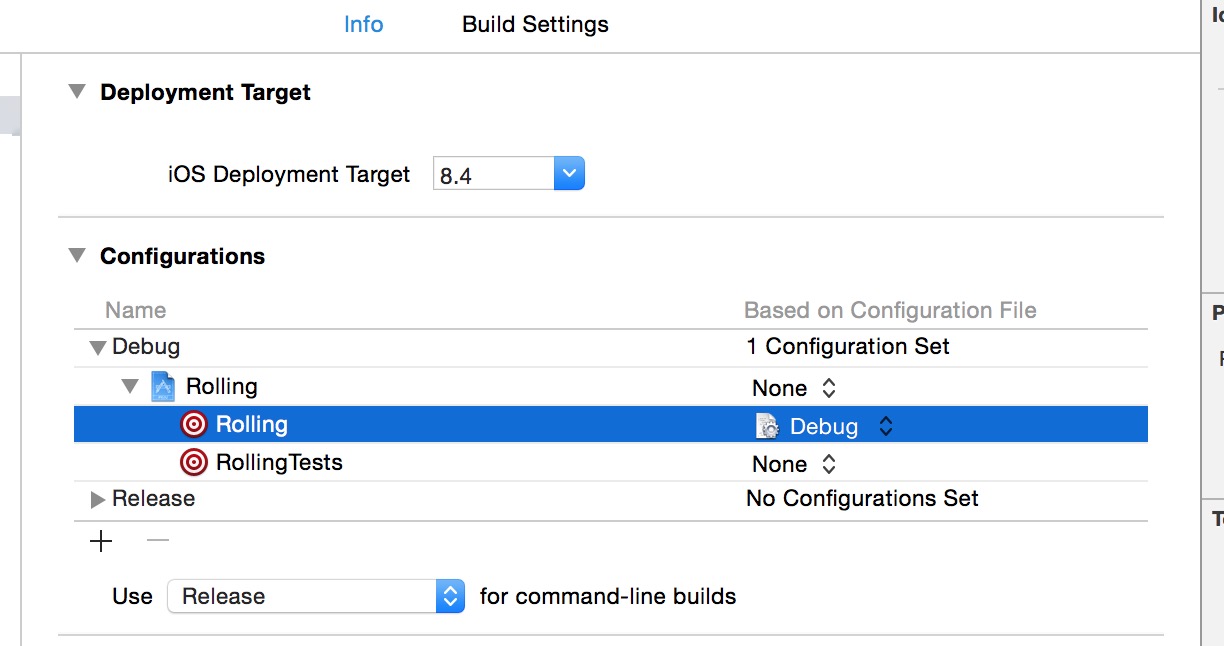Add a configuration with the plus button
1224x646 pixels.
(x=101, y=542)
